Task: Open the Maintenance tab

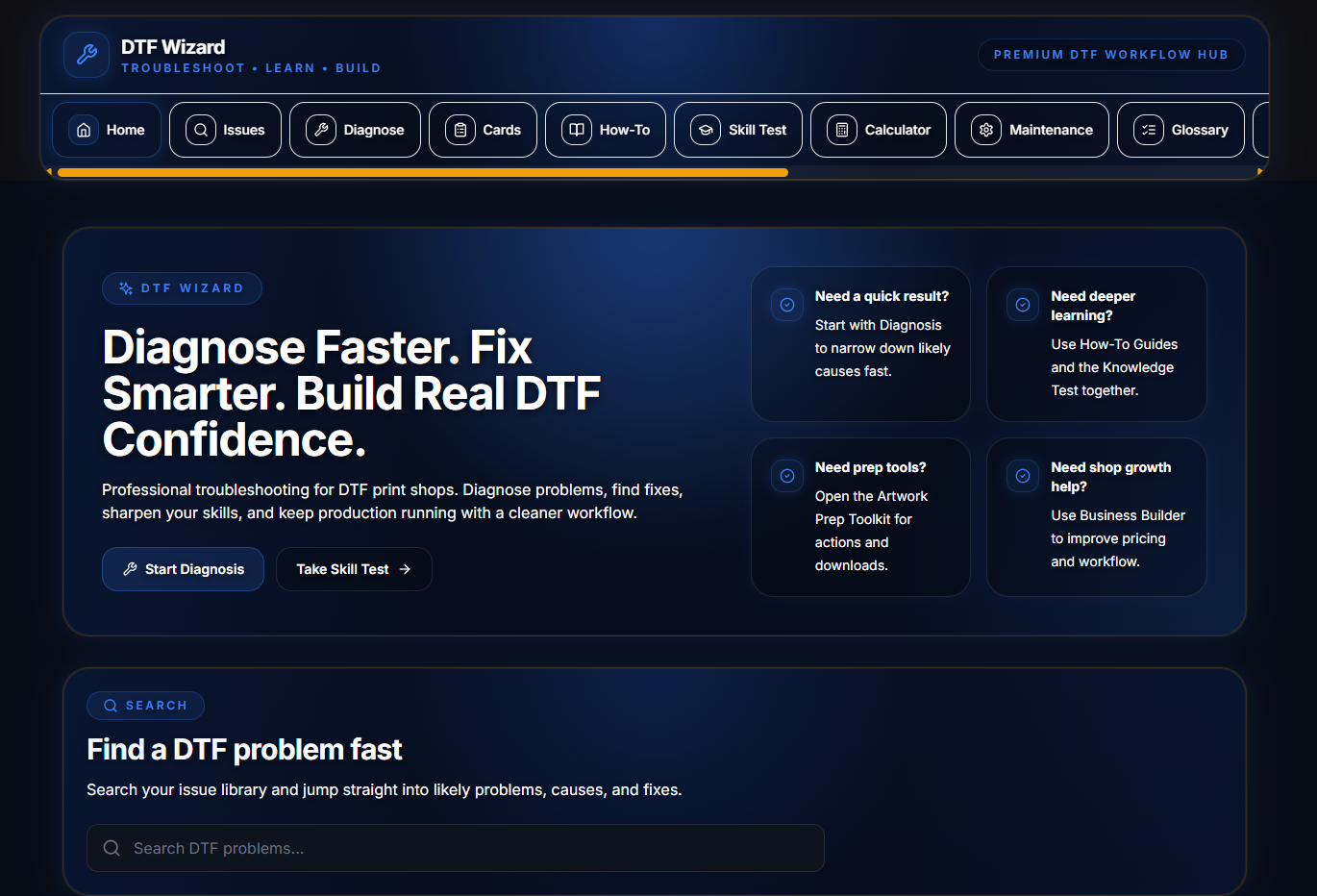Action: click(x=1031, y=130)
